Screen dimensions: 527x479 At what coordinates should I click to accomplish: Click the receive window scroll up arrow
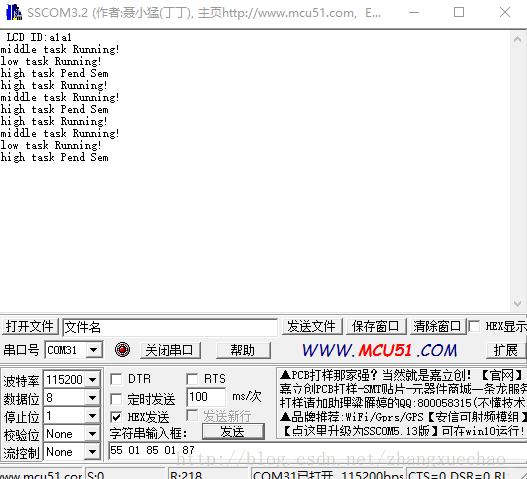pos(517,39)
